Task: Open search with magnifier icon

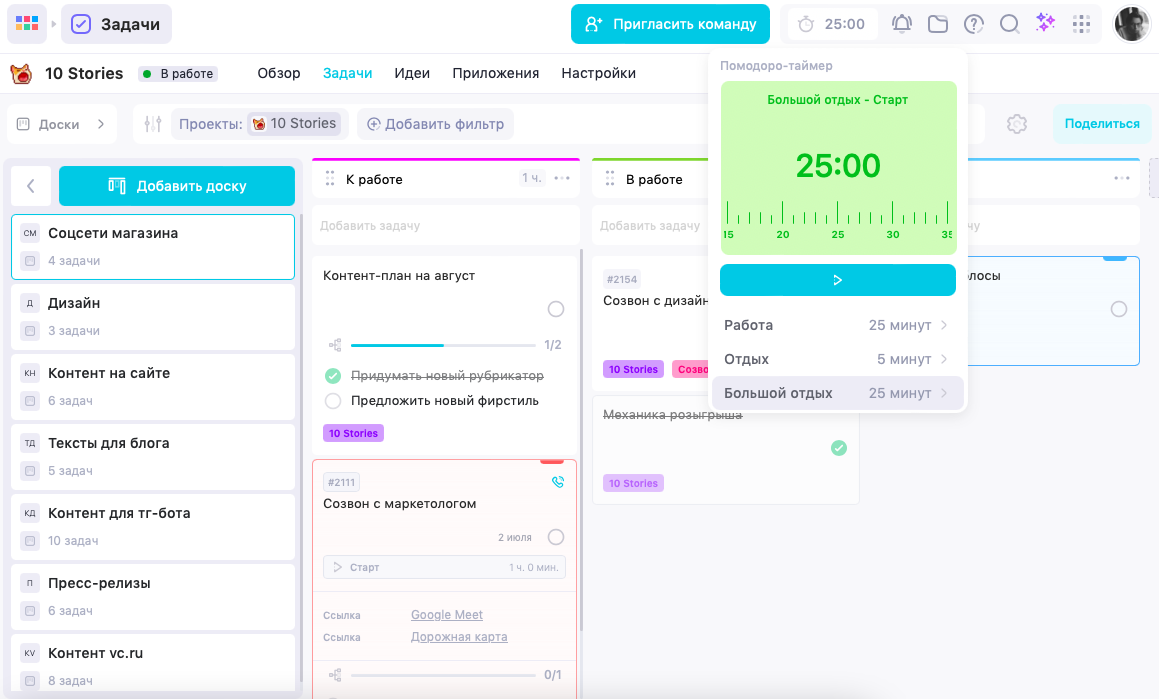Action: [x=1010, y=24]
